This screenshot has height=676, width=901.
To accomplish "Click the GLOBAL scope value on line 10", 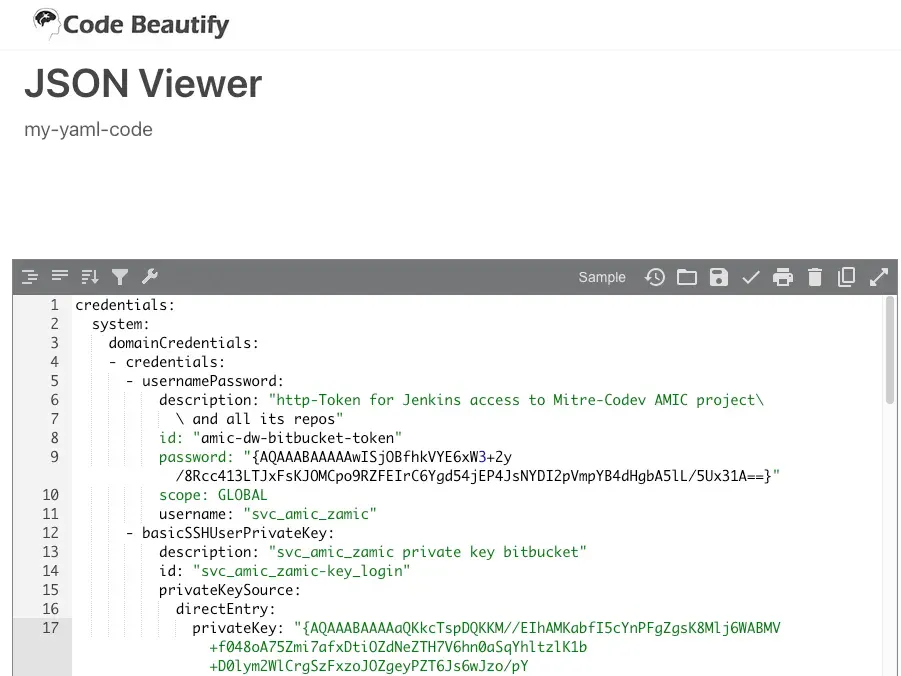I will point(242,495).
